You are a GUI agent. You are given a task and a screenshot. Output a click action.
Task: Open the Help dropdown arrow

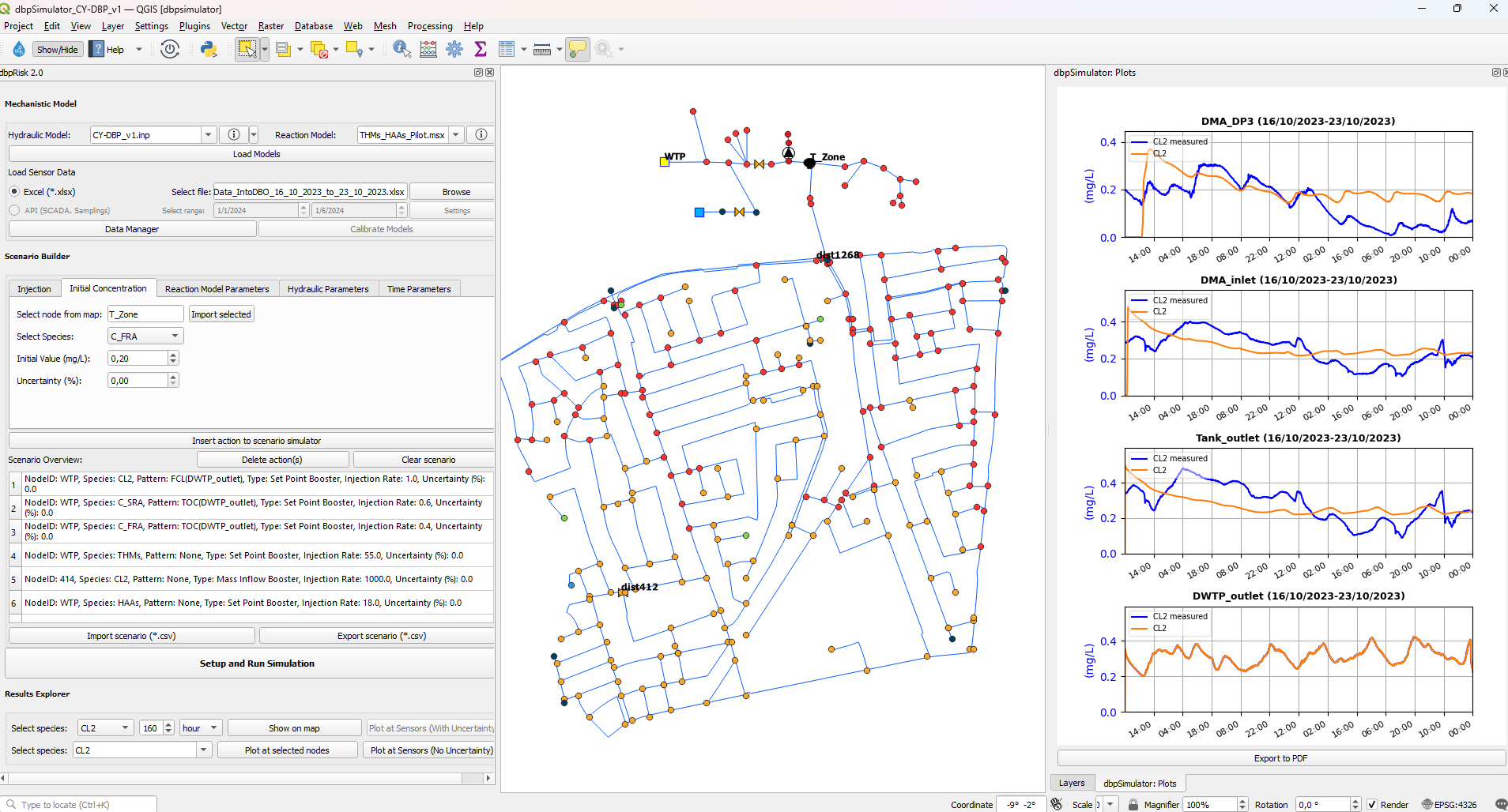point(139,49)
